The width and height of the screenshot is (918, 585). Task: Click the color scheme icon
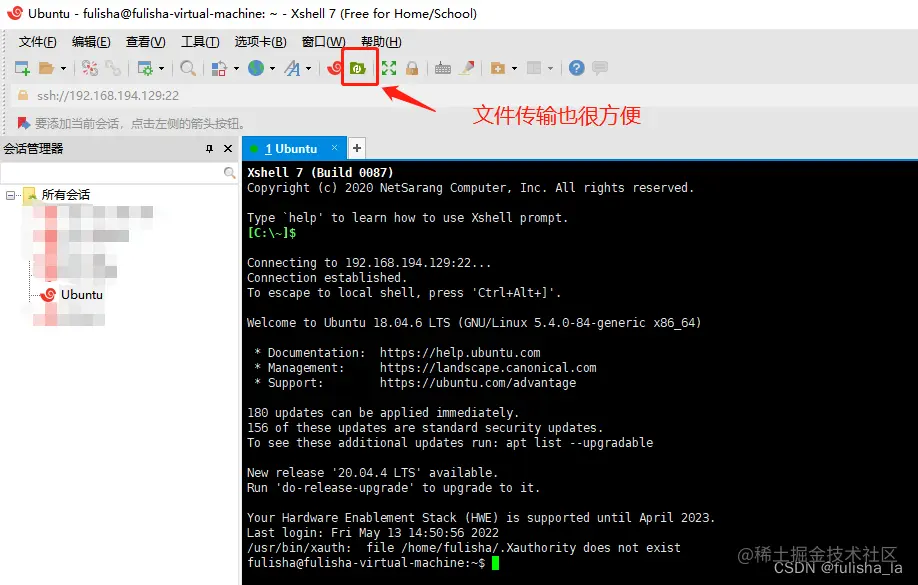pyautogui.click(x=219, y=69)
